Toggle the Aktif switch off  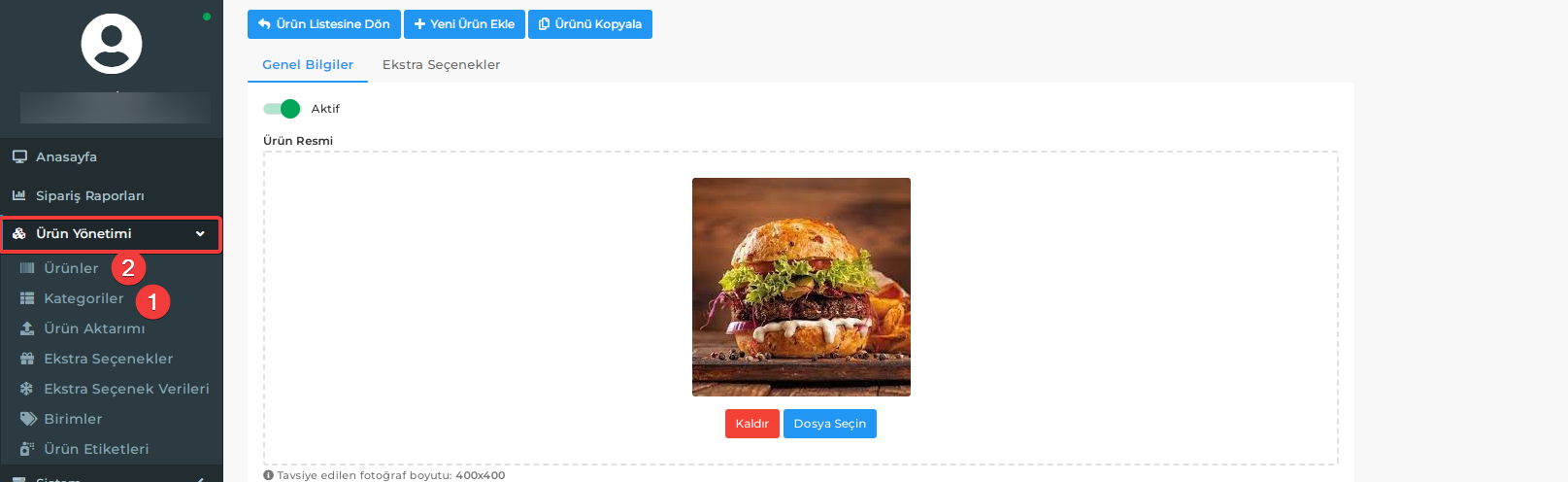(282, 109)
